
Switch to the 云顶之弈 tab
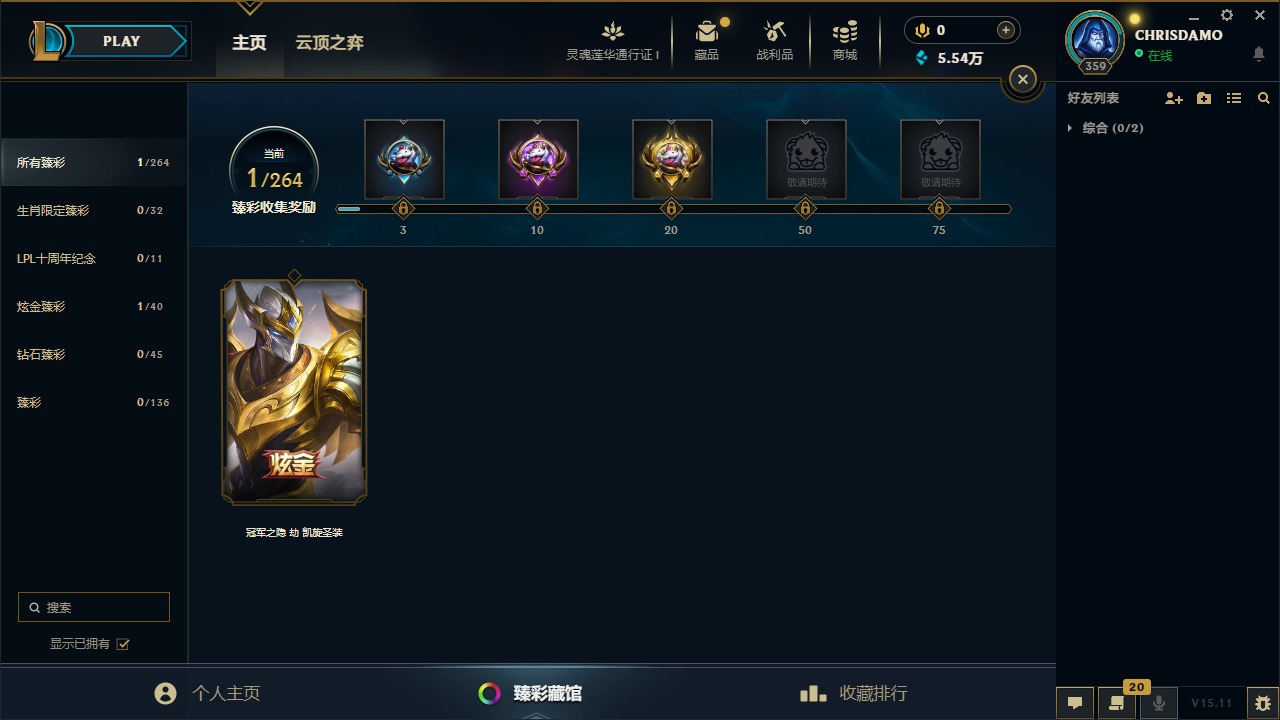pos(329,43)
